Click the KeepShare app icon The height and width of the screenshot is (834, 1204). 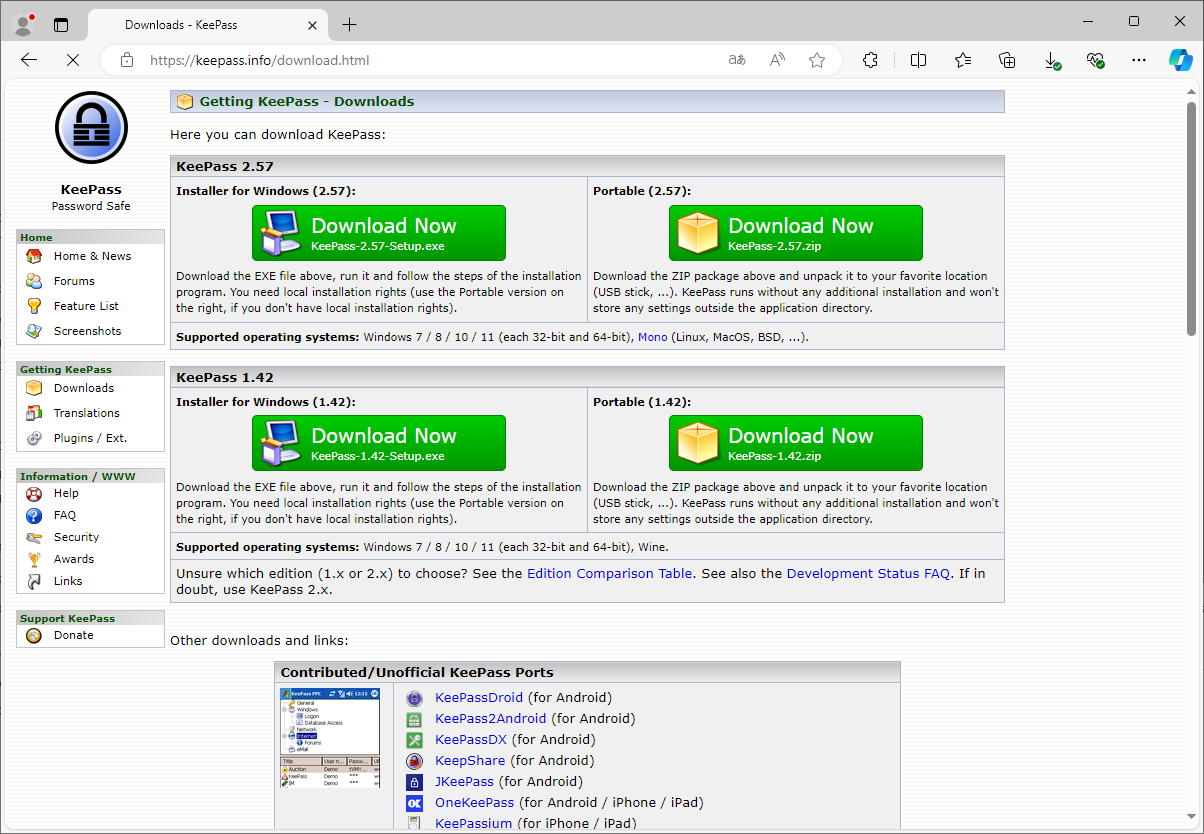(x=415, y=761)
